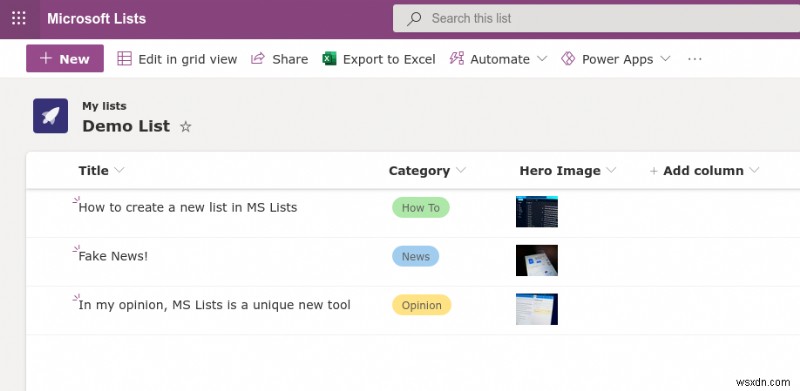Open the Hero Image column chevron
The width and height of the screenshot is (800, 391).
pos(611,170)
